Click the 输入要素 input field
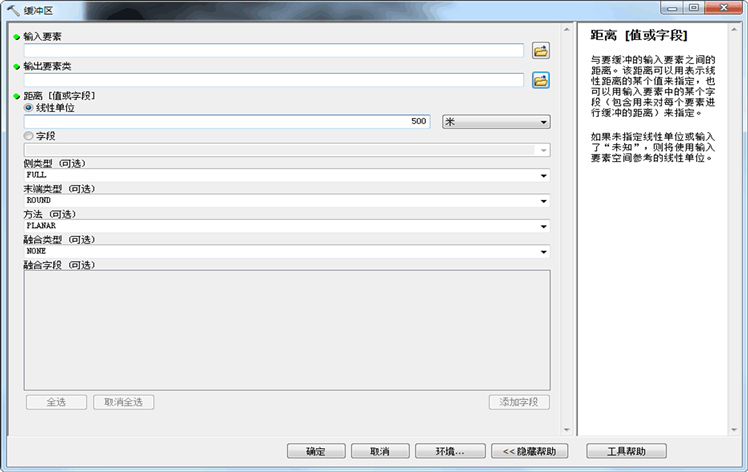 pos(274,51)
